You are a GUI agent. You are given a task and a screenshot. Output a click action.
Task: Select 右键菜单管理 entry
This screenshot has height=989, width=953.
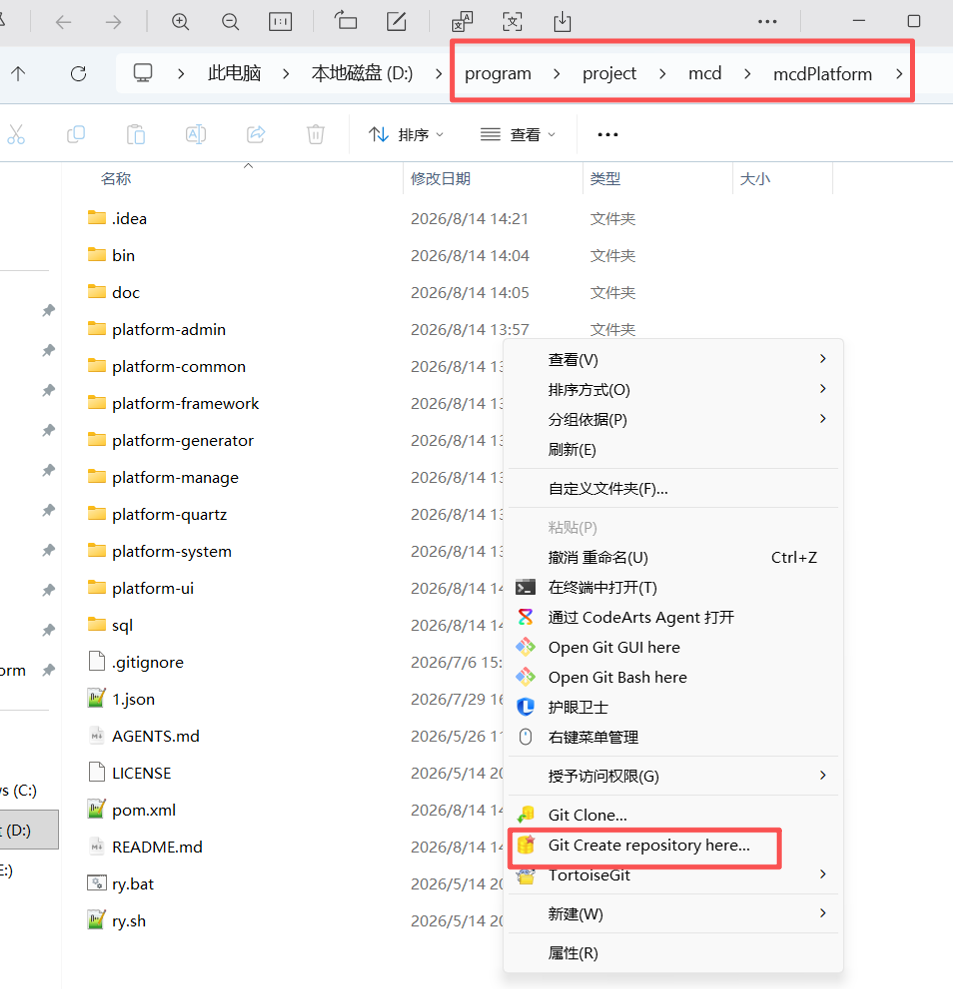[673, 737]
